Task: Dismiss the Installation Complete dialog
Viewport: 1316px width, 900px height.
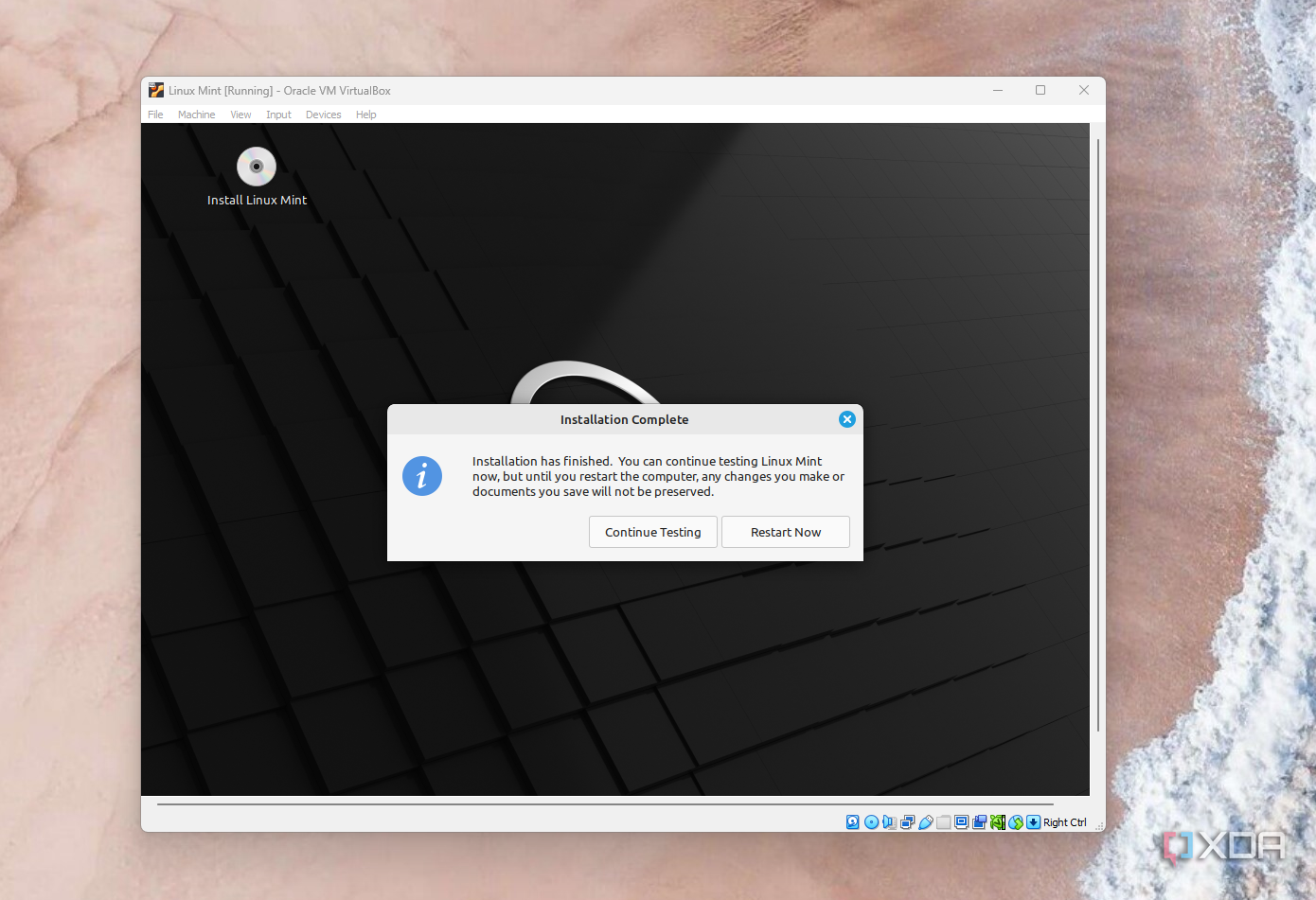Action: (x=846, y=419)
